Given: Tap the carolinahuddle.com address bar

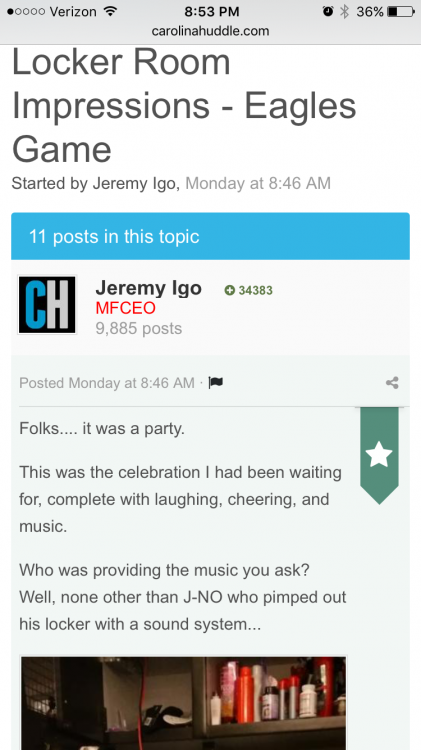Looking at the screenshot, I should [210, 31].
